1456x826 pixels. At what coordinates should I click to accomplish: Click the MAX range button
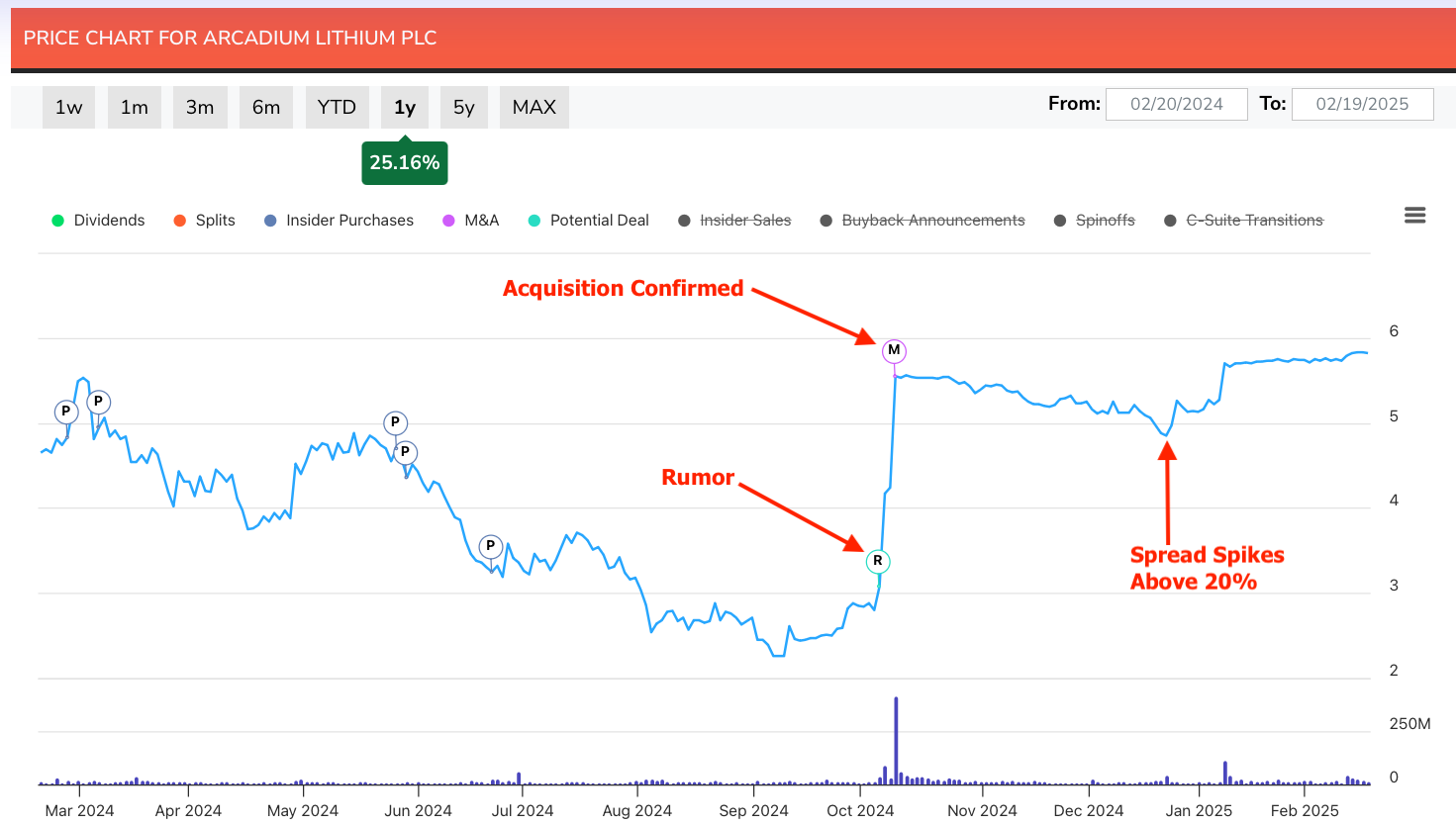534,107
